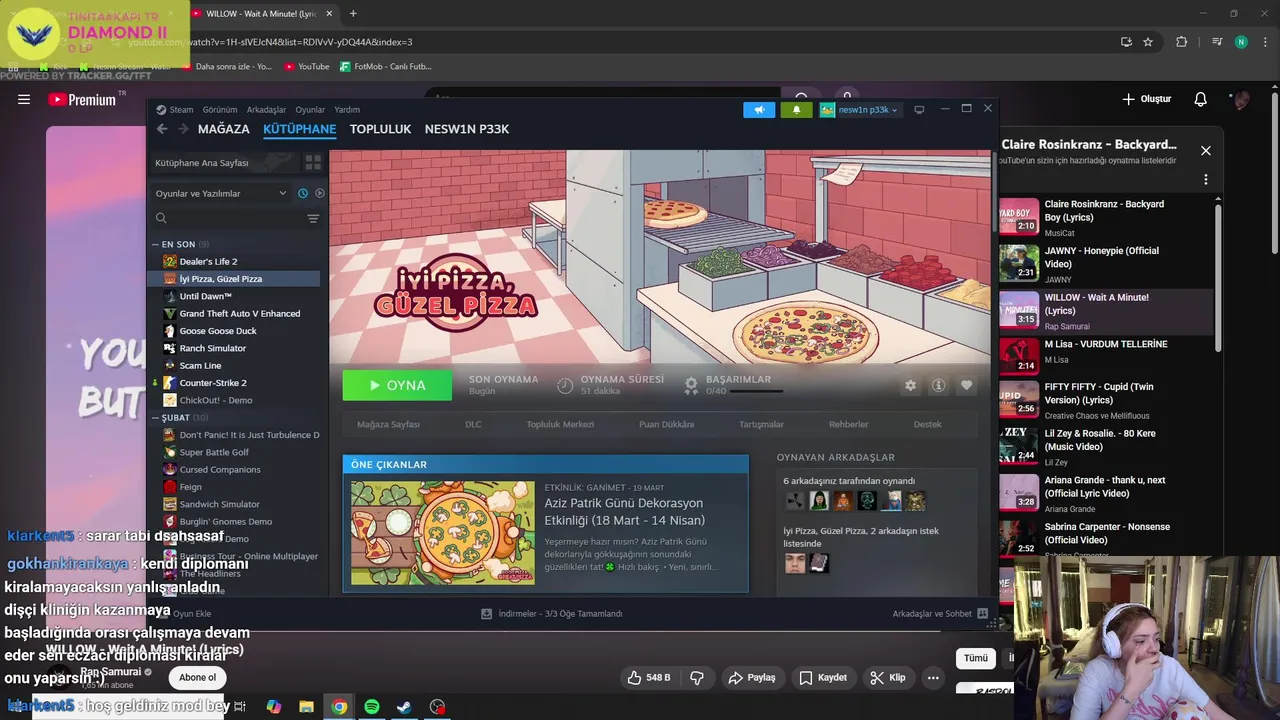Open the Yardım menu

[347, 110]
